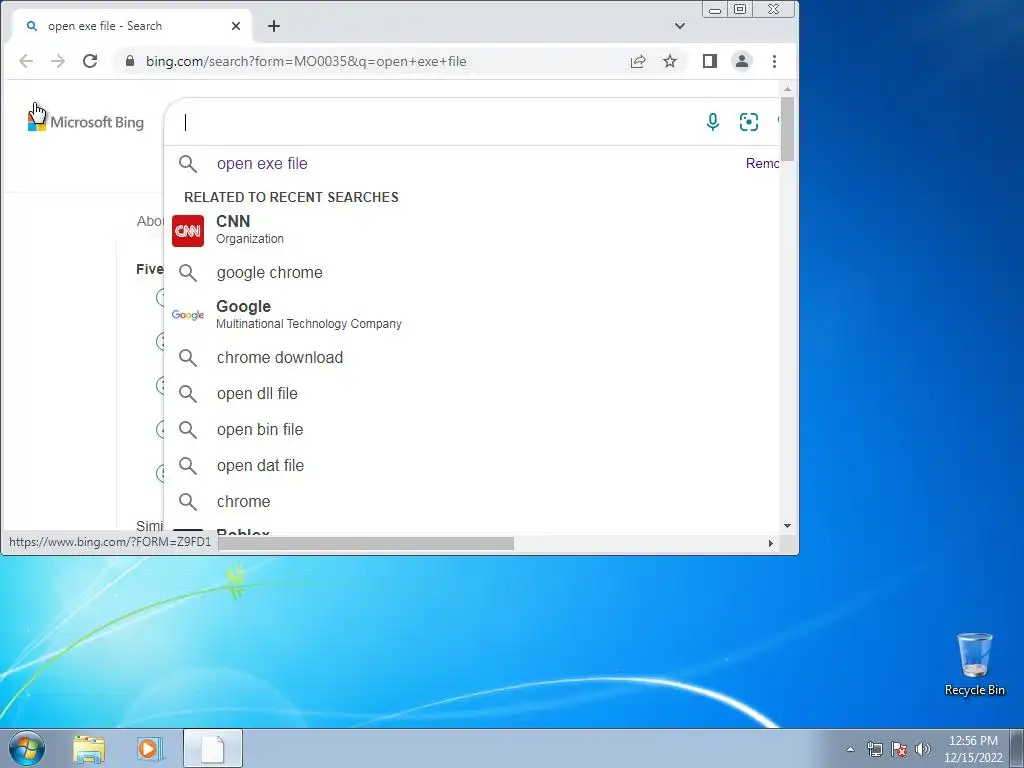1024x768 pixels.
Task: Bookmark this tab with star icon
Action: (x=670, y=61)
